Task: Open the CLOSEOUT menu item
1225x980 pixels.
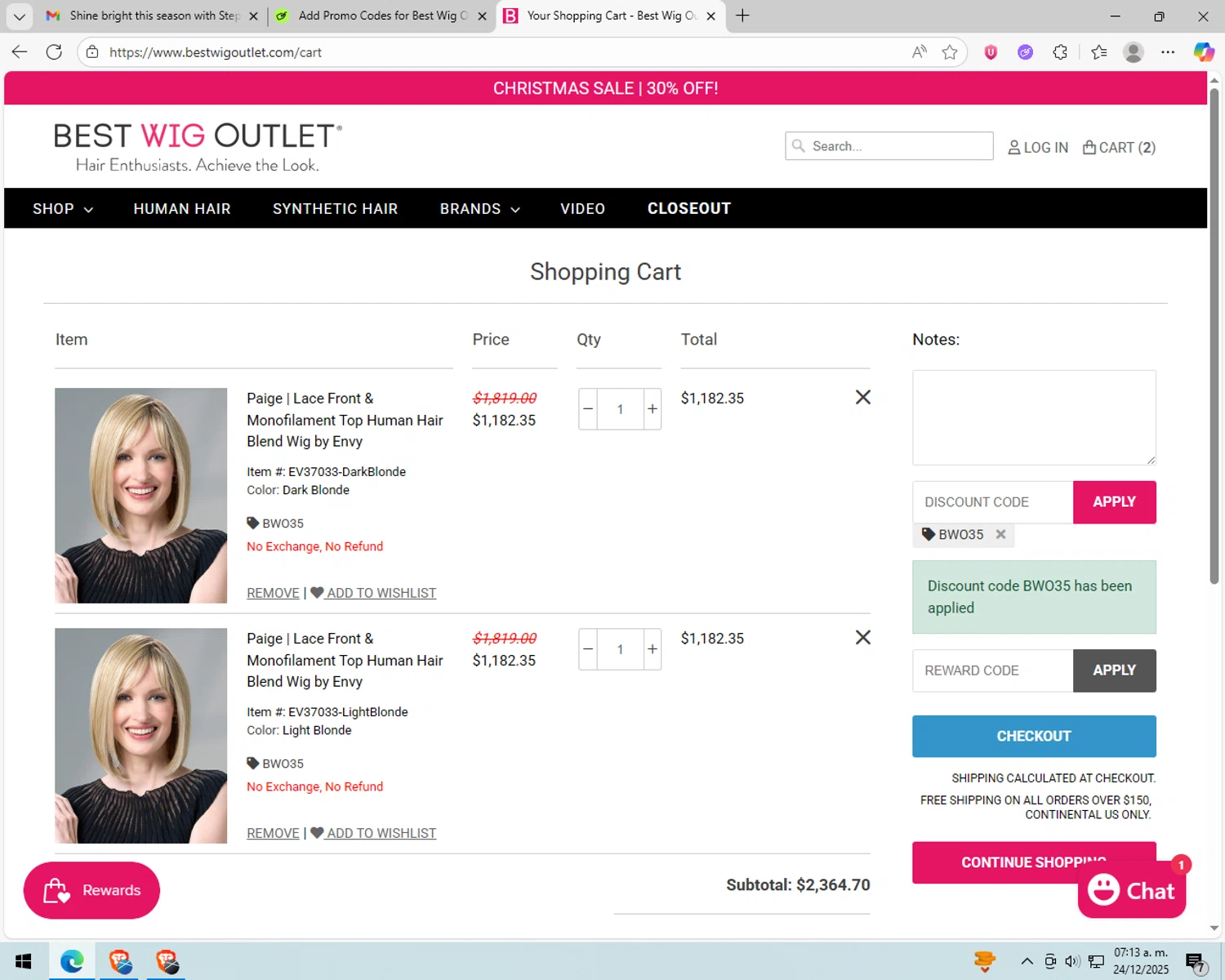Action: 689,209
